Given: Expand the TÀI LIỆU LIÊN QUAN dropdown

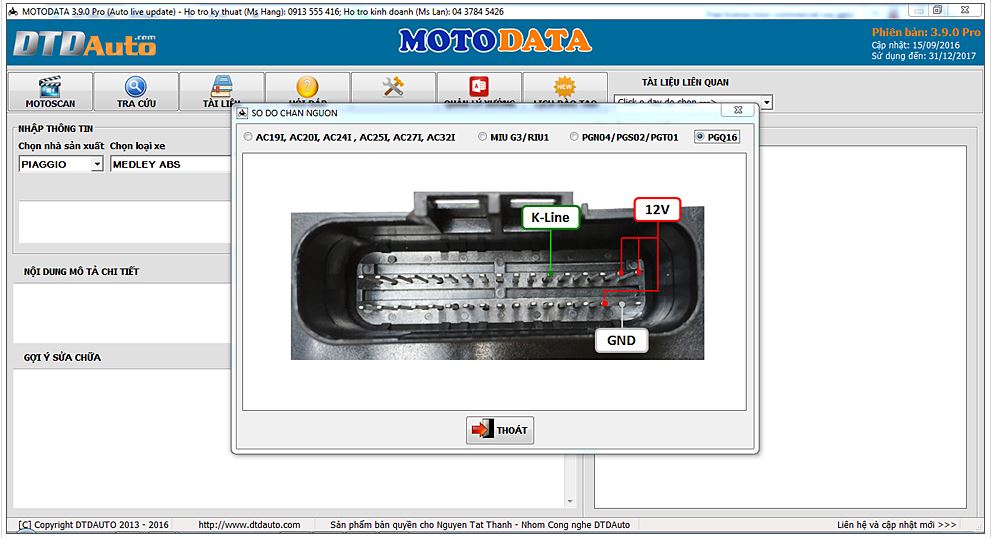Looking at the screenshot, I should point(767,102).
